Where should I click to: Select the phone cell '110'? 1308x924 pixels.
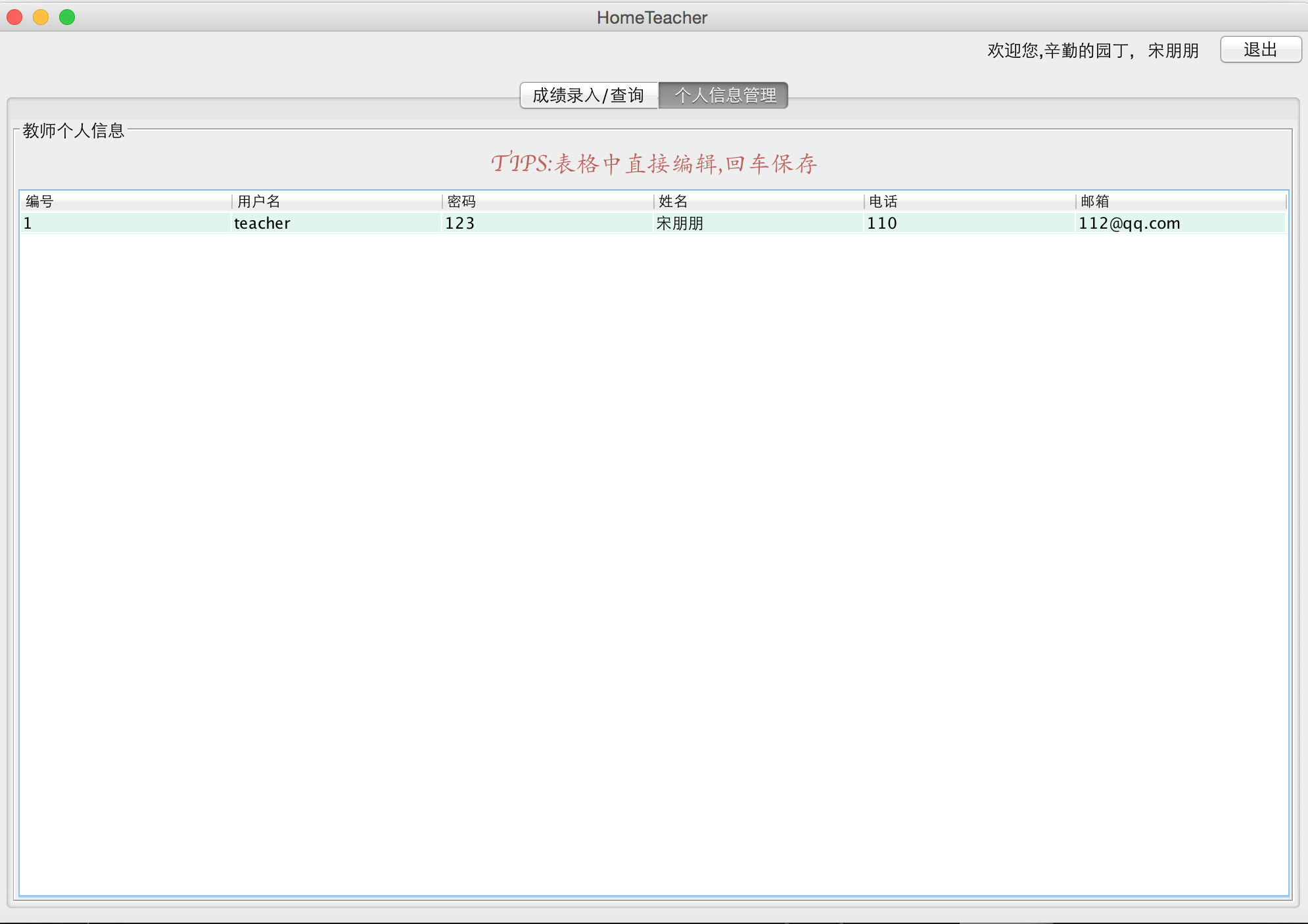point(970,223)
